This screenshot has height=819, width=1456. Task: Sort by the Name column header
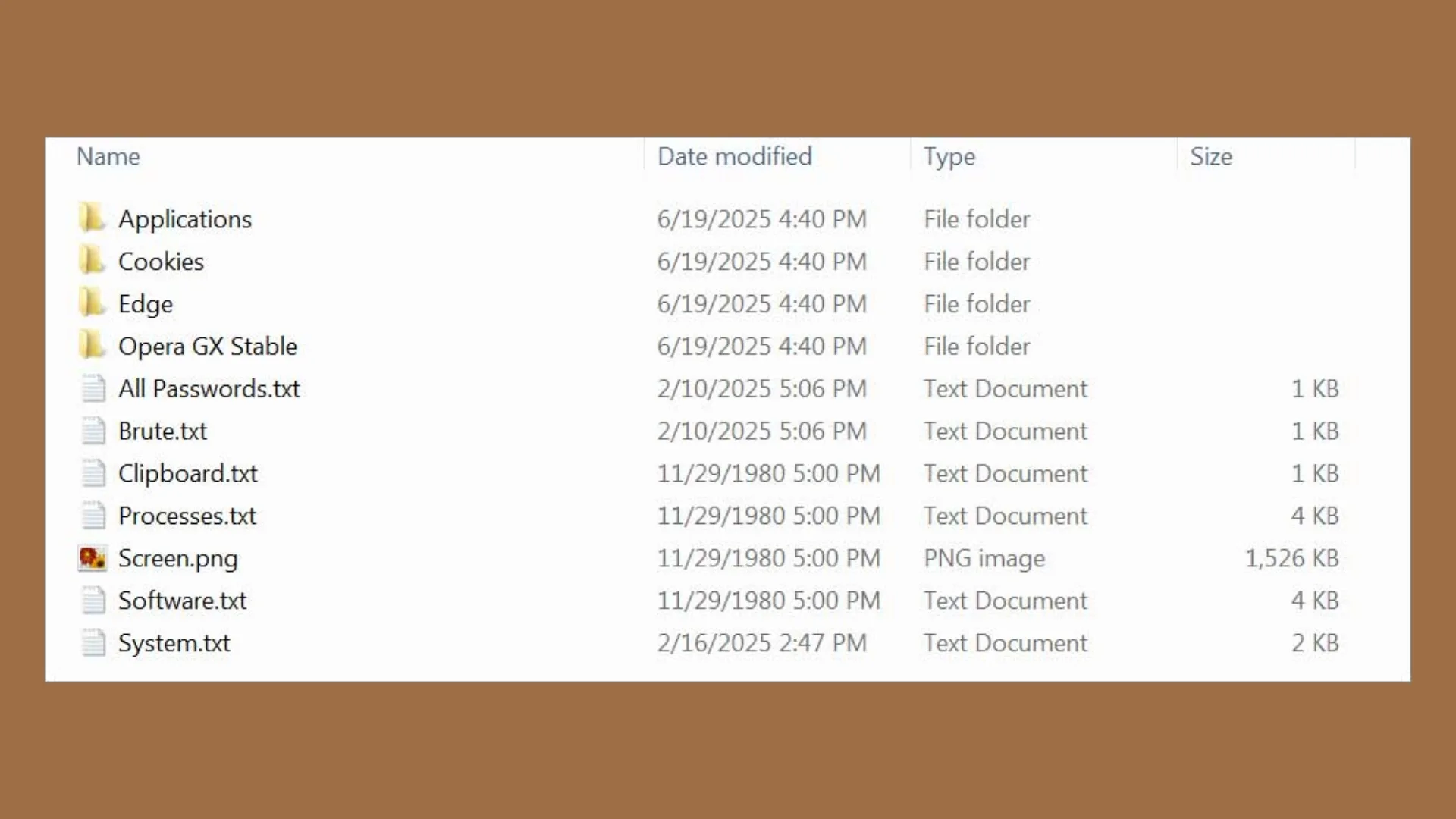(108, 156)
